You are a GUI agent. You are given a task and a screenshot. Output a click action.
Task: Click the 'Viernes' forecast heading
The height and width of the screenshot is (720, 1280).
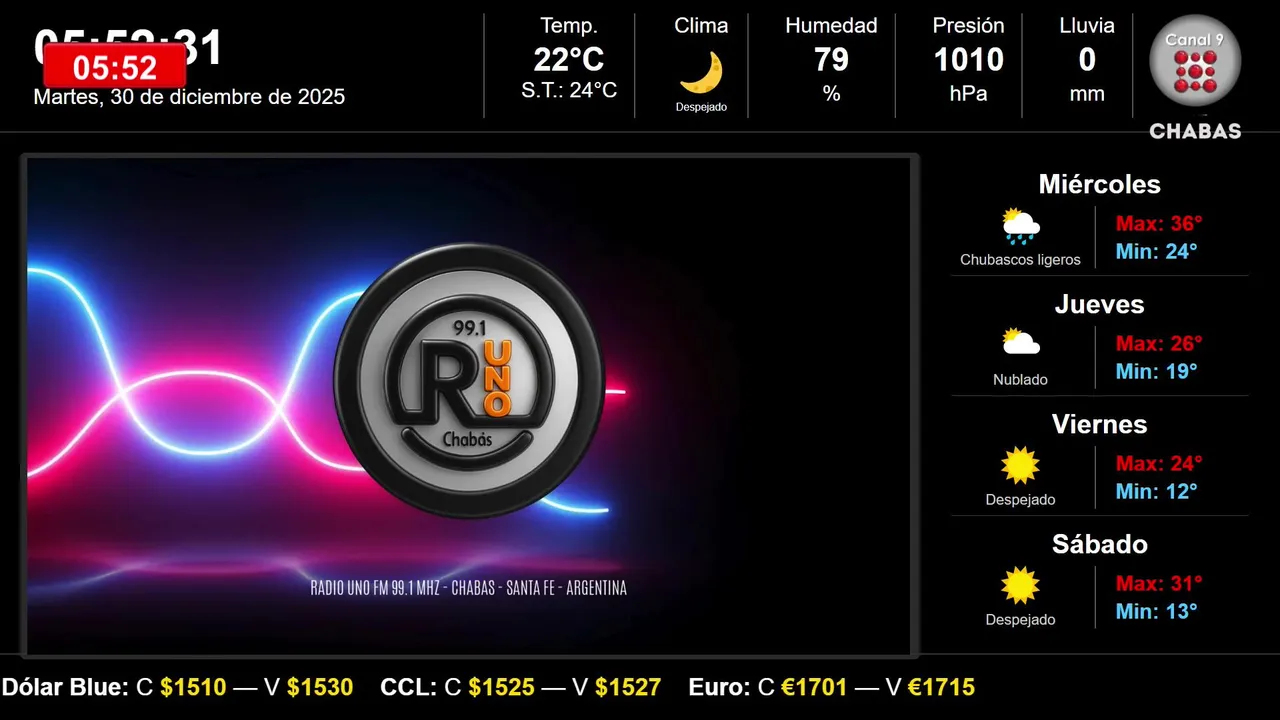pyautogui.click(x=1099, y=425)
